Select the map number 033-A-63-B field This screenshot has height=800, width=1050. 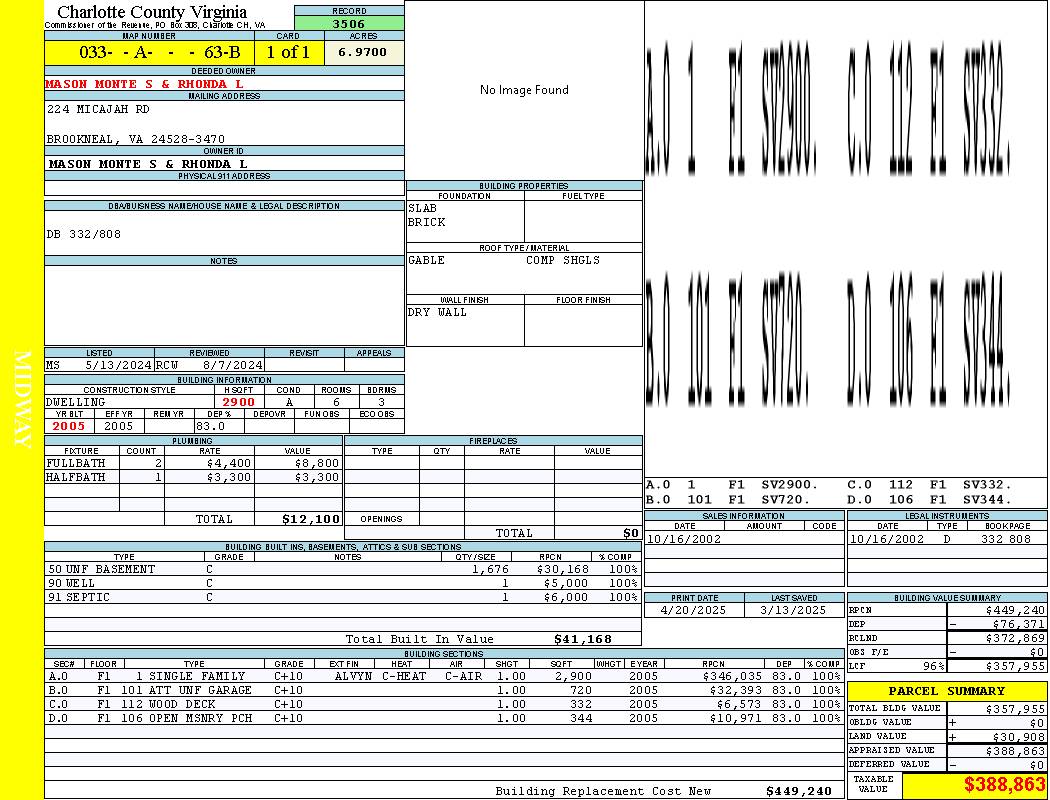pyautogui.click(x=150, y=52)
